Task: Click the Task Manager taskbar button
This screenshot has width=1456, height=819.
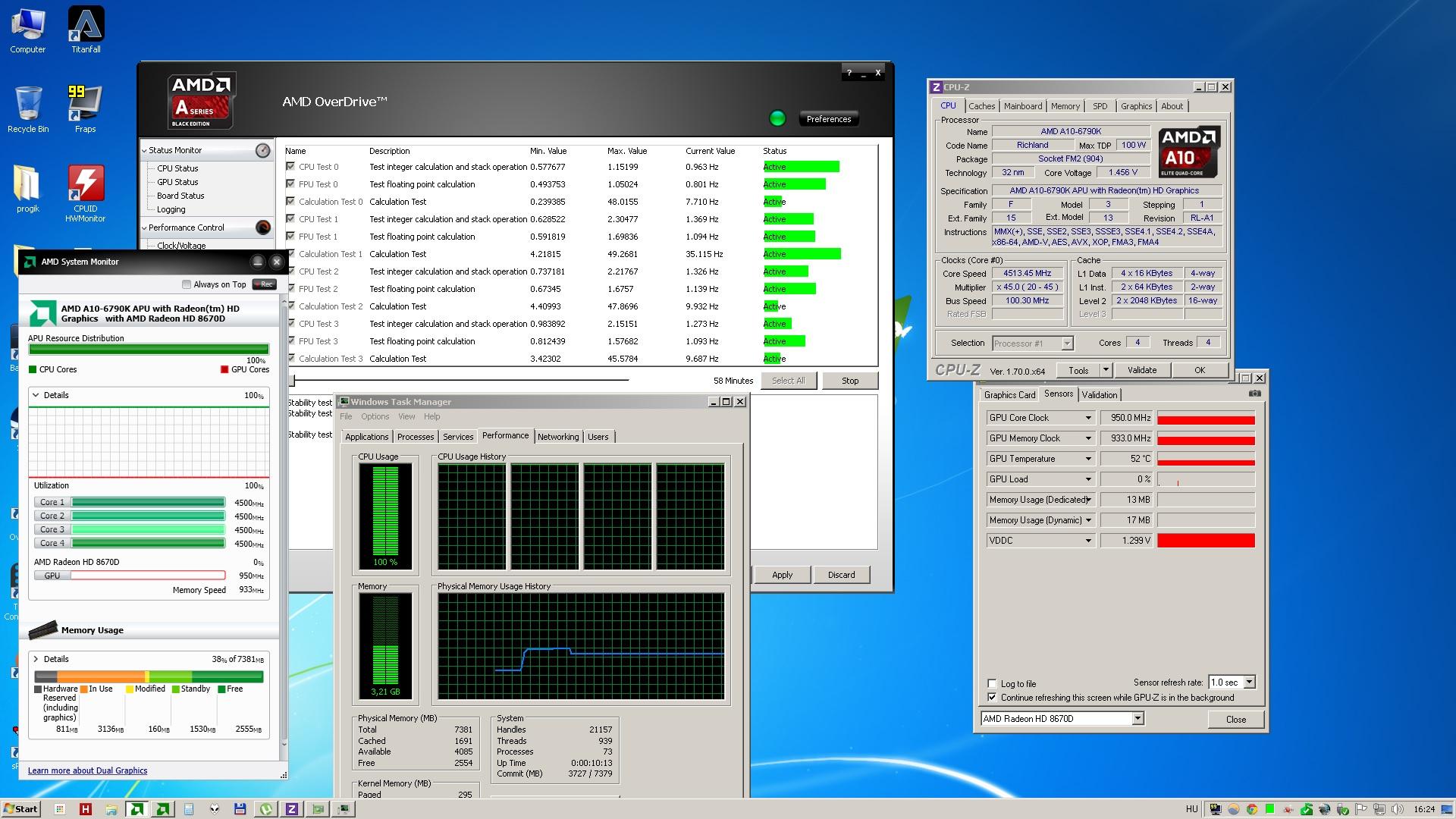Action: (344, 809)
